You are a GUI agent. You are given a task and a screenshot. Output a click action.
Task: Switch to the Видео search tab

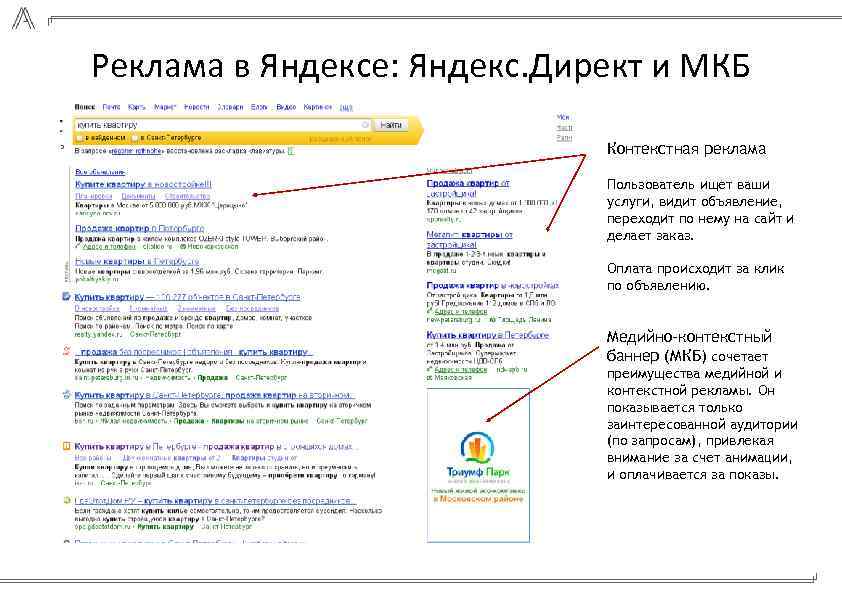point(286,107)
